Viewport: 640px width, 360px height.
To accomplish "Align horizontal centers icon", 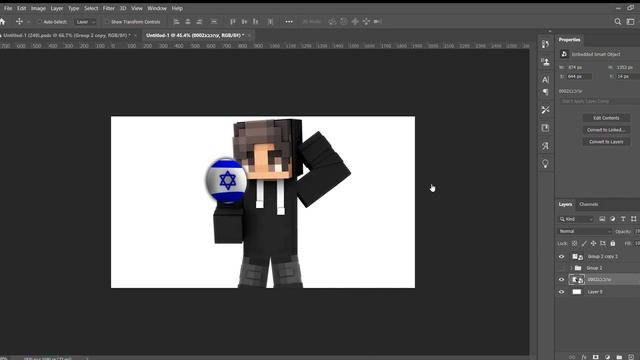I will click(x=188, y=22).
